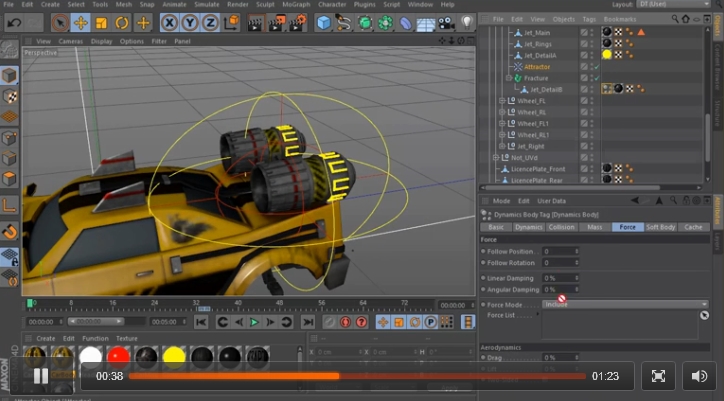Add a light object bulb icon
The width and height of the screenshot is (724, 401).
click(x=467, y=22)
